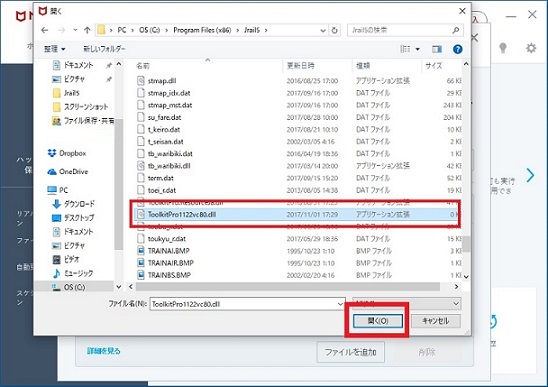Viewport: 548px width, 387px height.
Task: Open ビデオ under PC
Action: (71, 259)
